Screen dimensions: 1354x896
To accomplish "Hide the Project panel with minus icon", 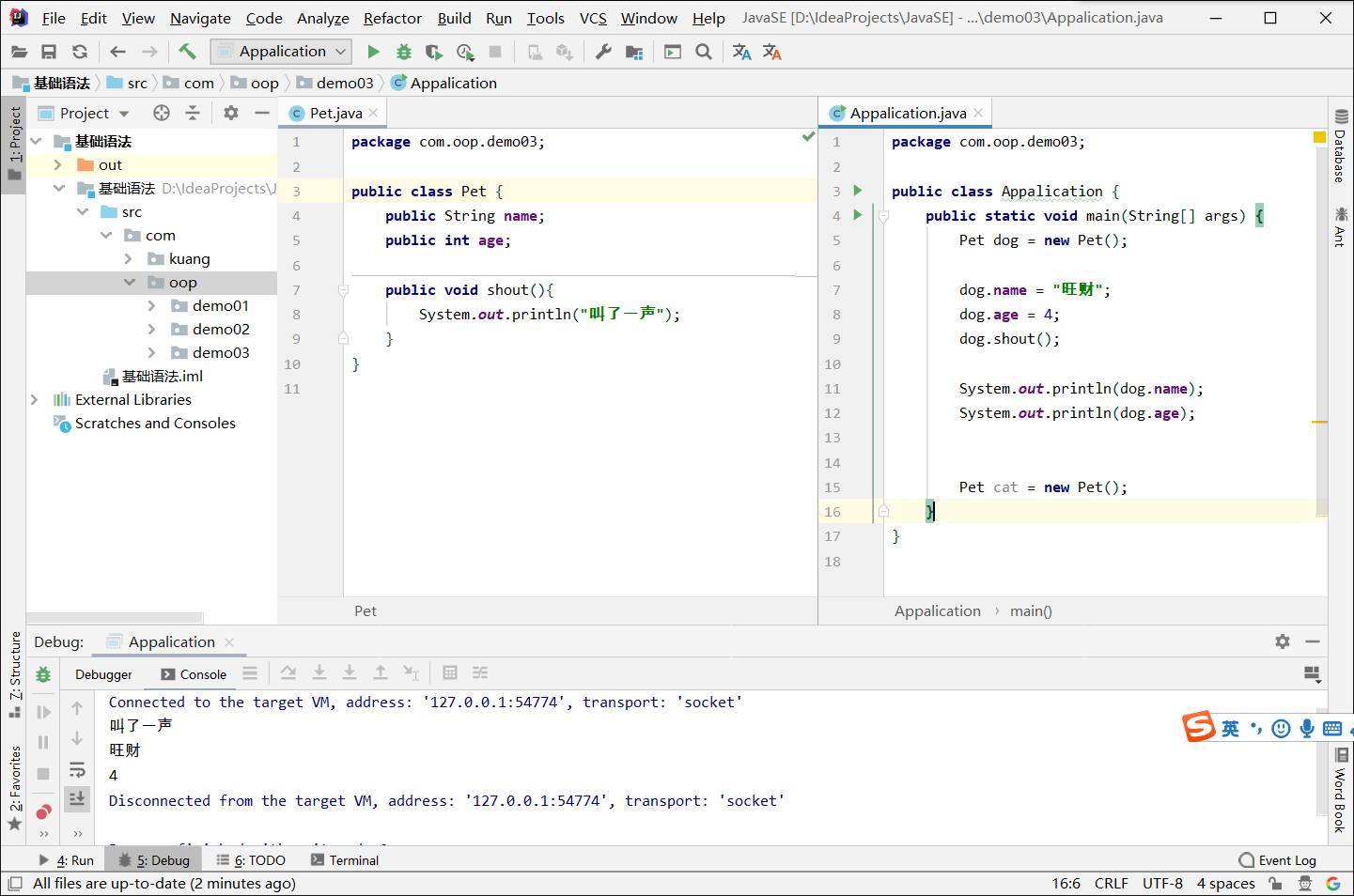I will (x=262, y=113).
